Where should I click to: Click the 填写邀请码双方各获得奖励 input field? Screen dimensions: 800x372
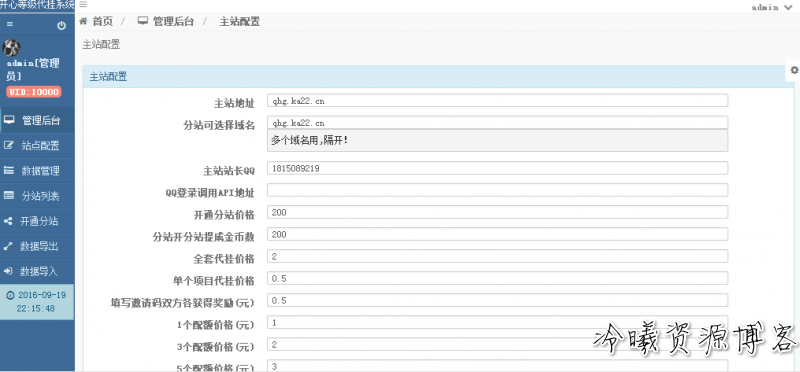[x=497, y=300]
